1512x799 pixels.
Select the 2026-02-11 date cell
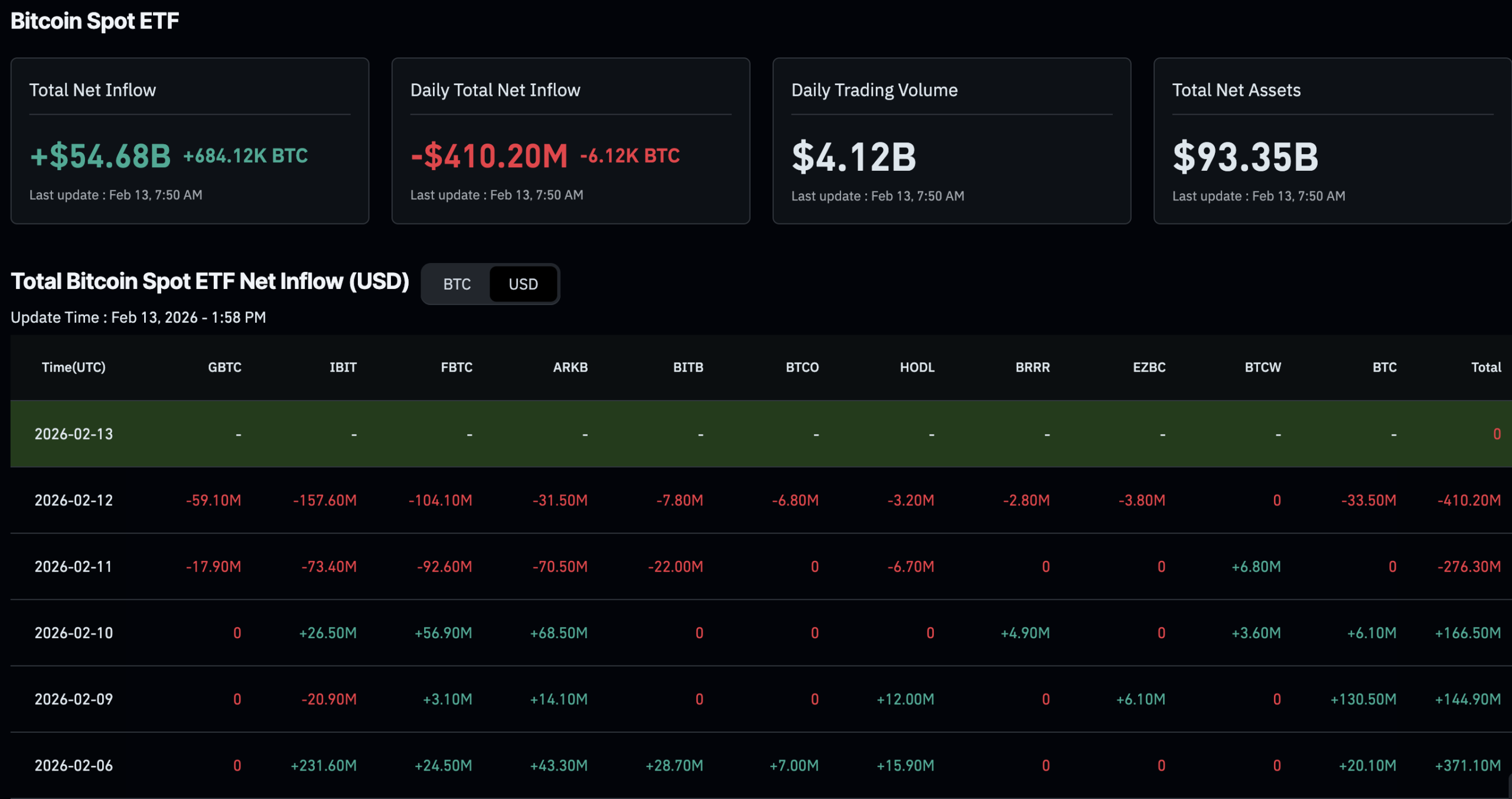74,566
